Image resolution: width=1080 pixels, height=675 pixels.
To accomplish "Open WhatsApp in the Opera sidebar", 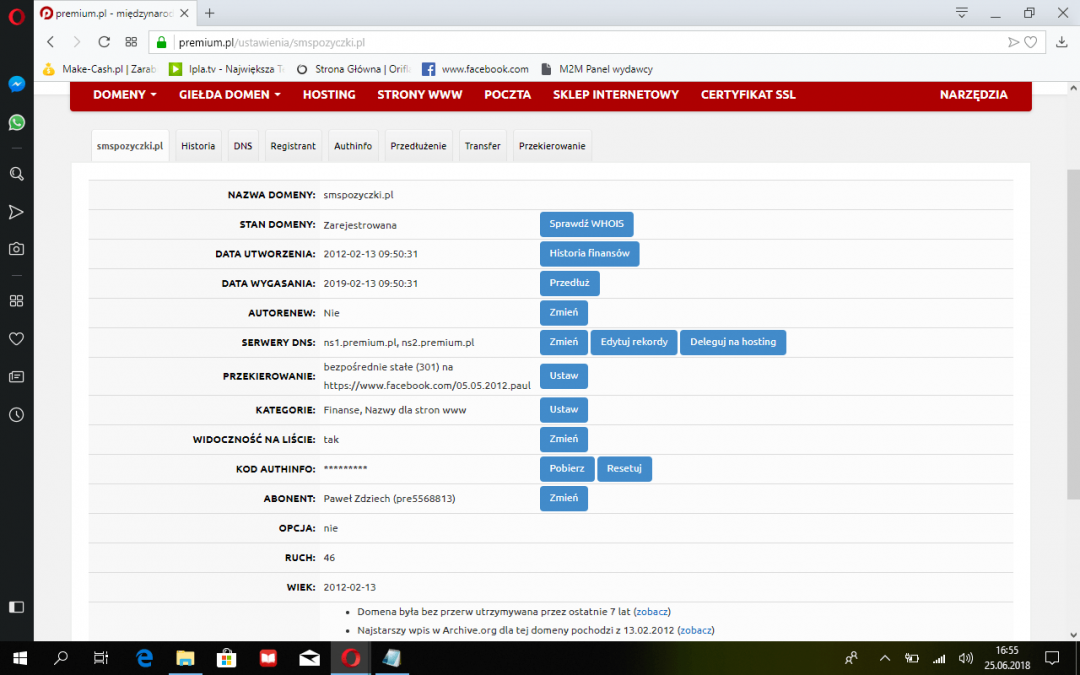I will pyautogui.click(x=16, y=122).
